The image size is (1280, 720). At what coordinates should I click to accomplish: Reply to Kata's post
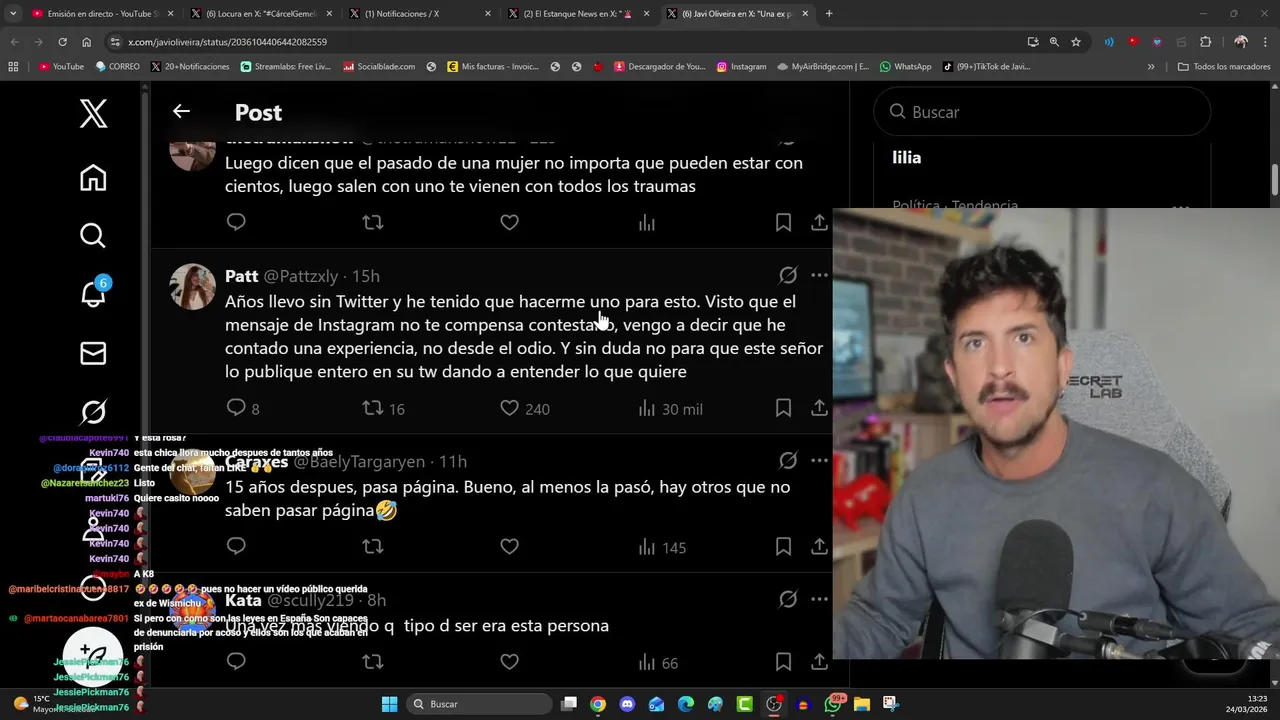pyautogui.click(x=236, y=662)
